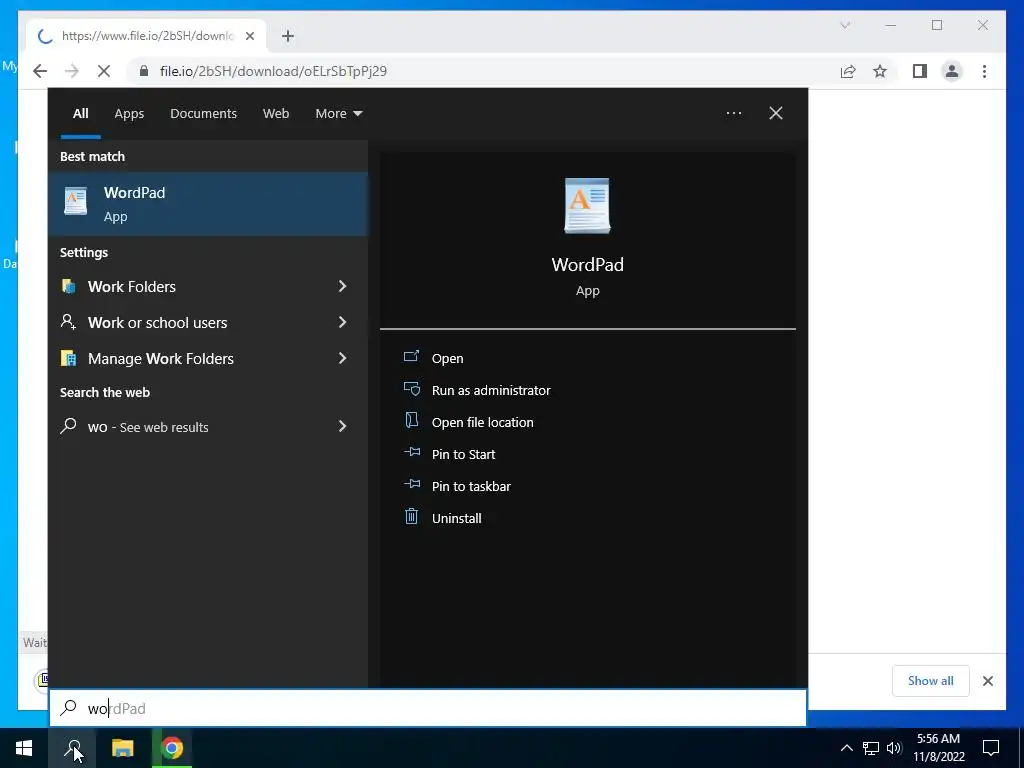Click taskbar clock and date
1024x768 pixels.
938,748
